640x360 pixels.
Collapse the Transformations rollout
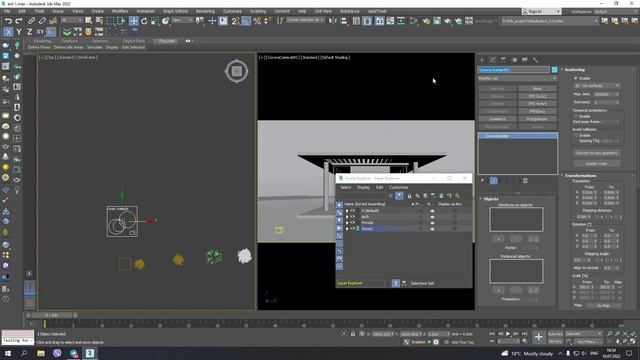coord(580,176)
